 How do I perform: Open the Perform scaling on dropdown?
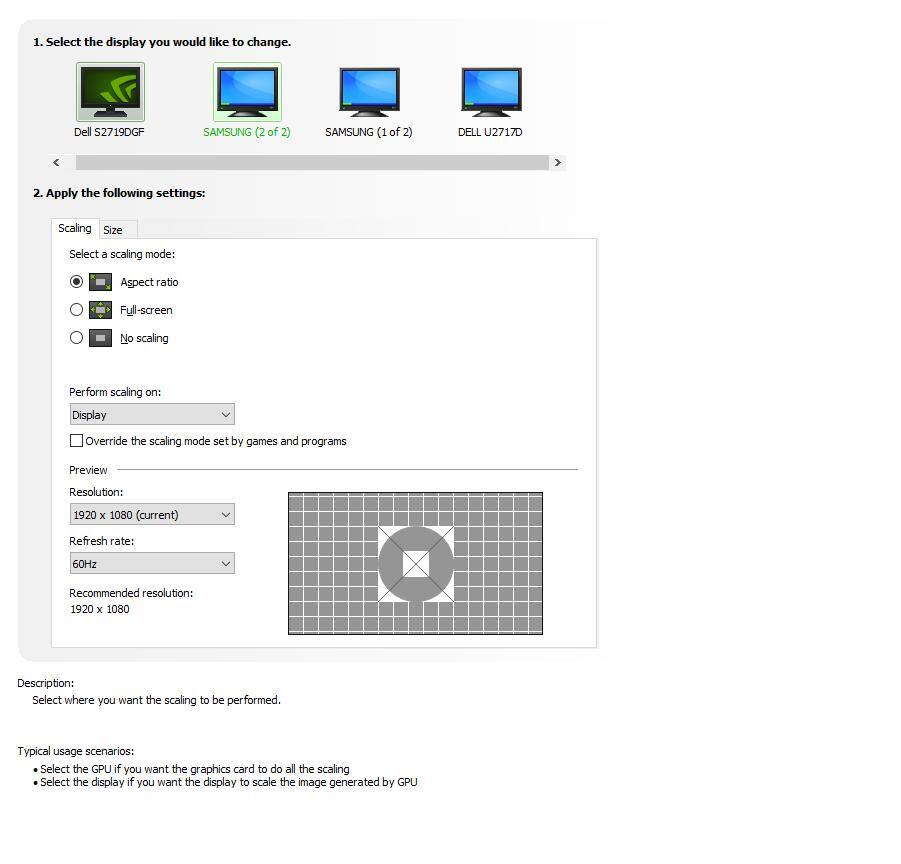click(152, 415)
